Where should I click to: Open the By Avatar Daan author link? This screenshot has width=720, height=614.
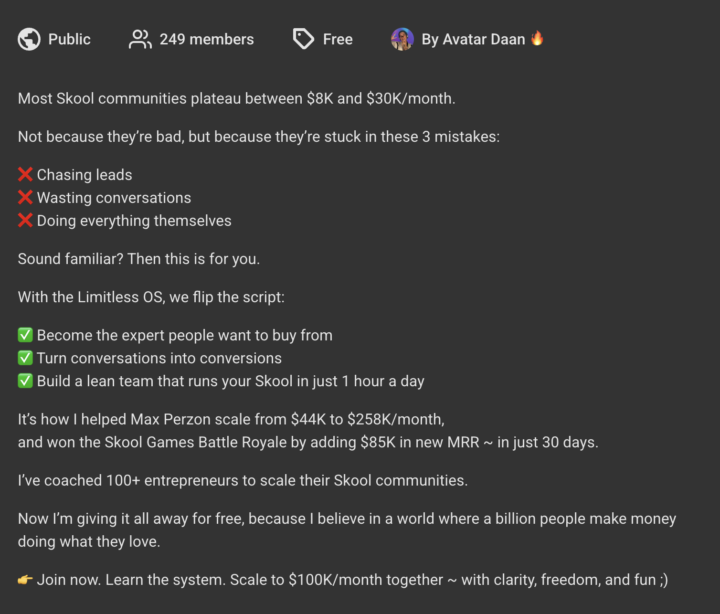(x=473, y=39)
